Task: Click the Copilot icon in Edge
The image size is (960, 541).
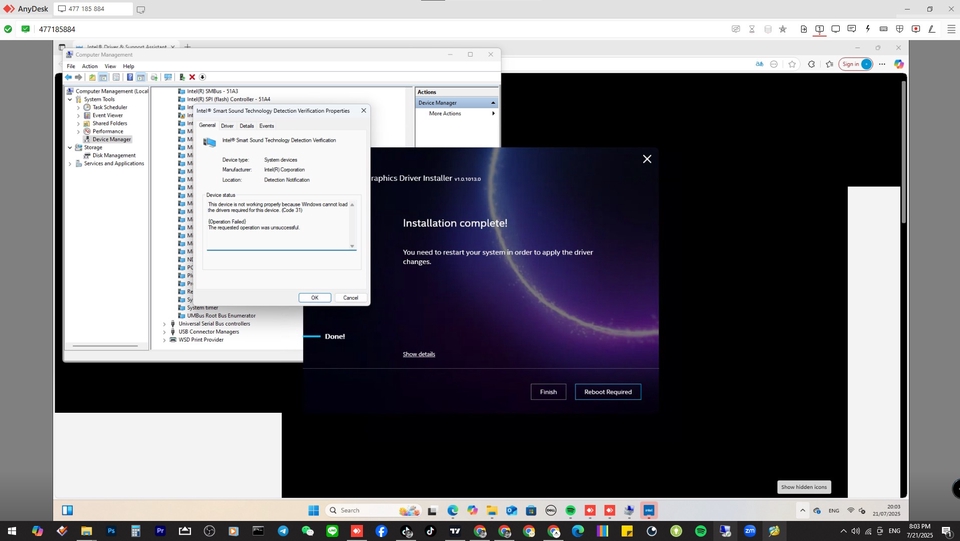Action: click(x=899, y=64)
